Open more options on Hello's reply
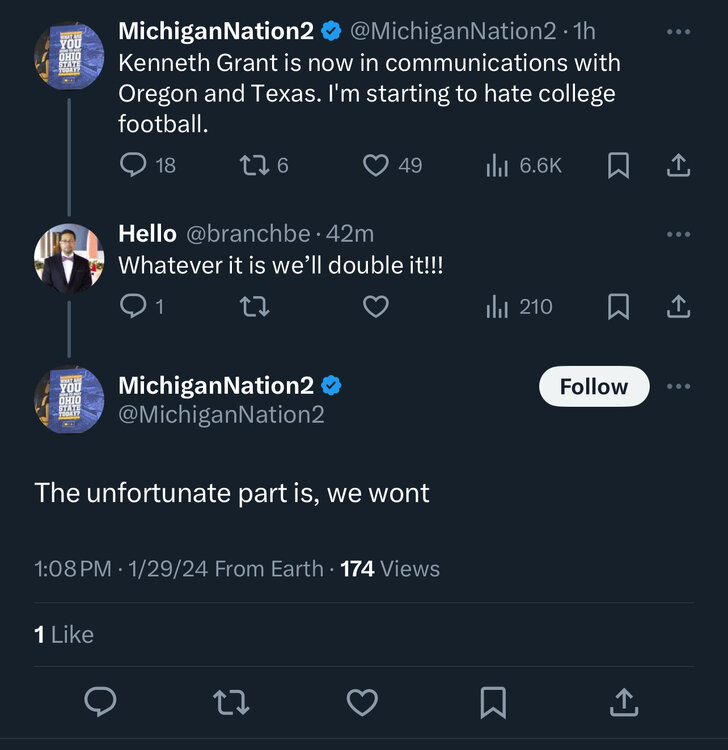The width and height of the screenshot is (728, 750). point(678,234)
